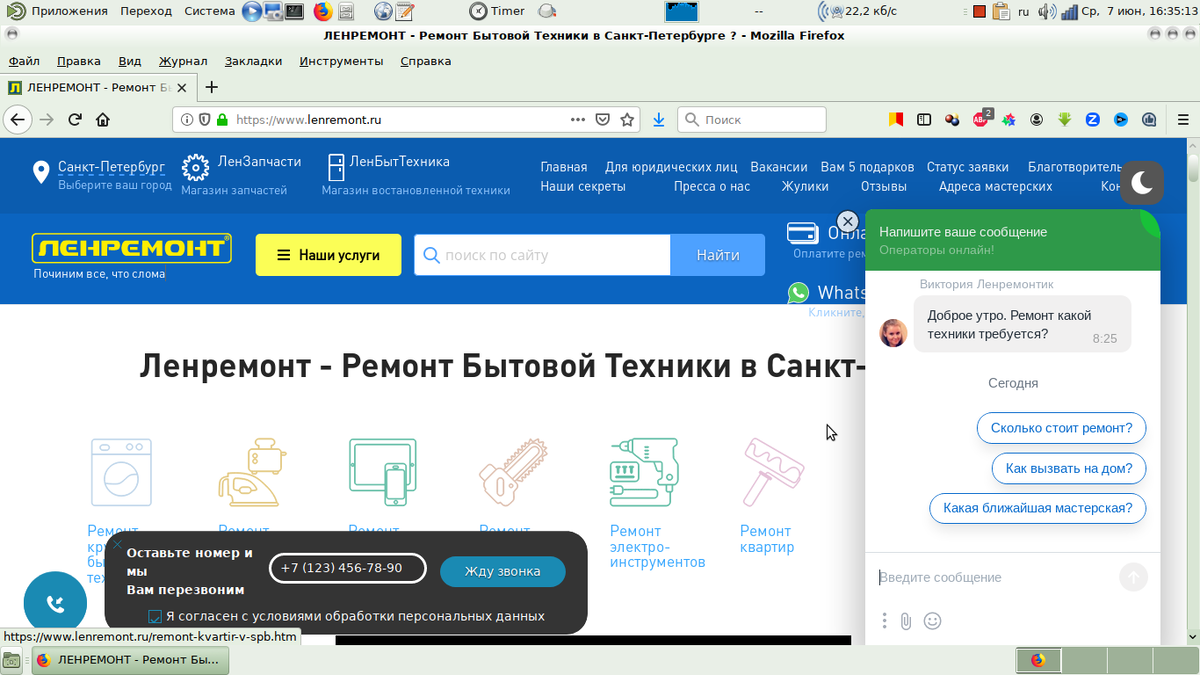Open ЛенБытТехника store link
Viewport: 1200px width, 675px height.
coord(400,161)
